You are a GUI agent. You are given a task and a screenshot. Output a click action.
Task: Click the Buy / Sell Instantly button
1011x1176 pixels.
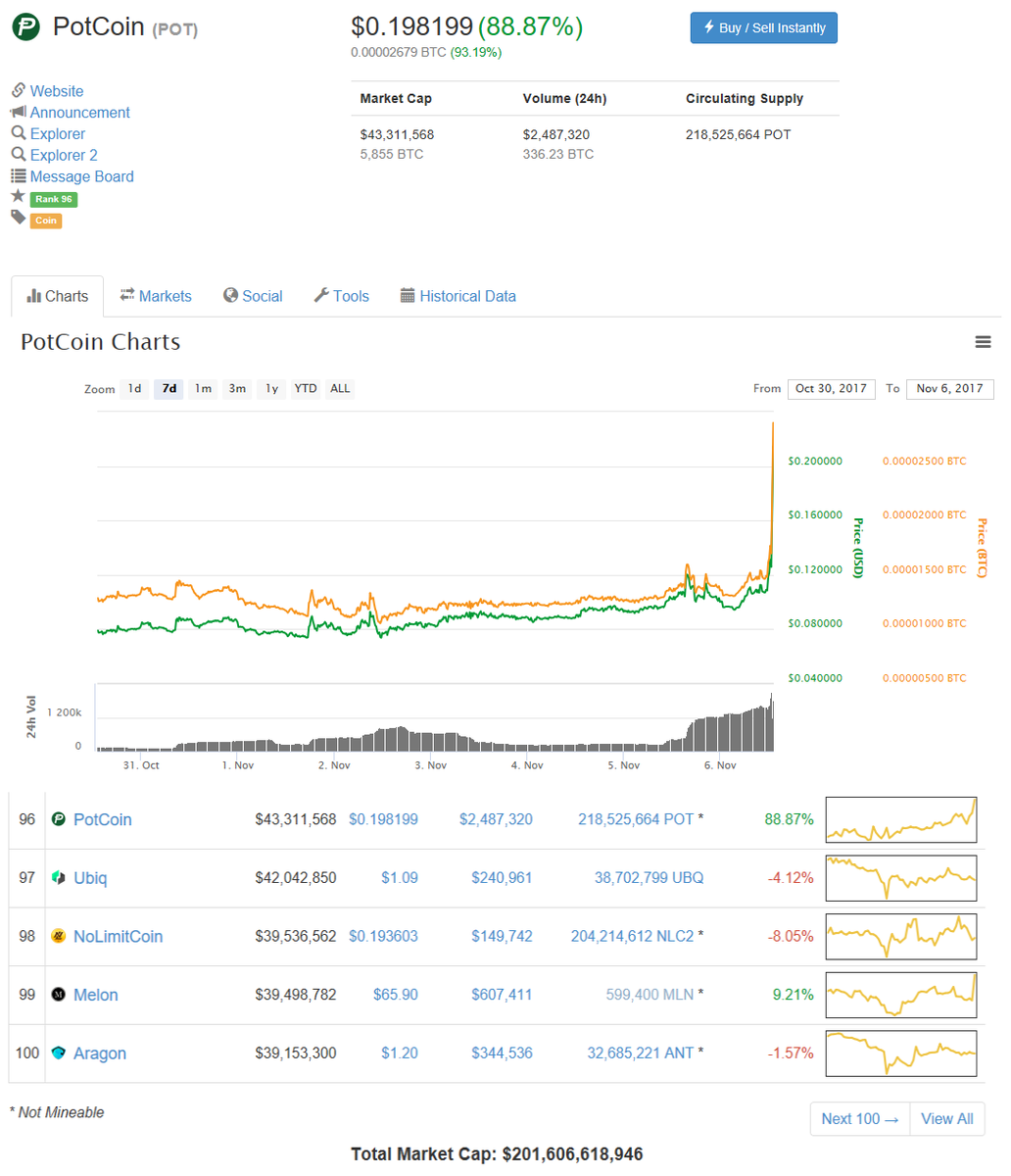(764, 27)
